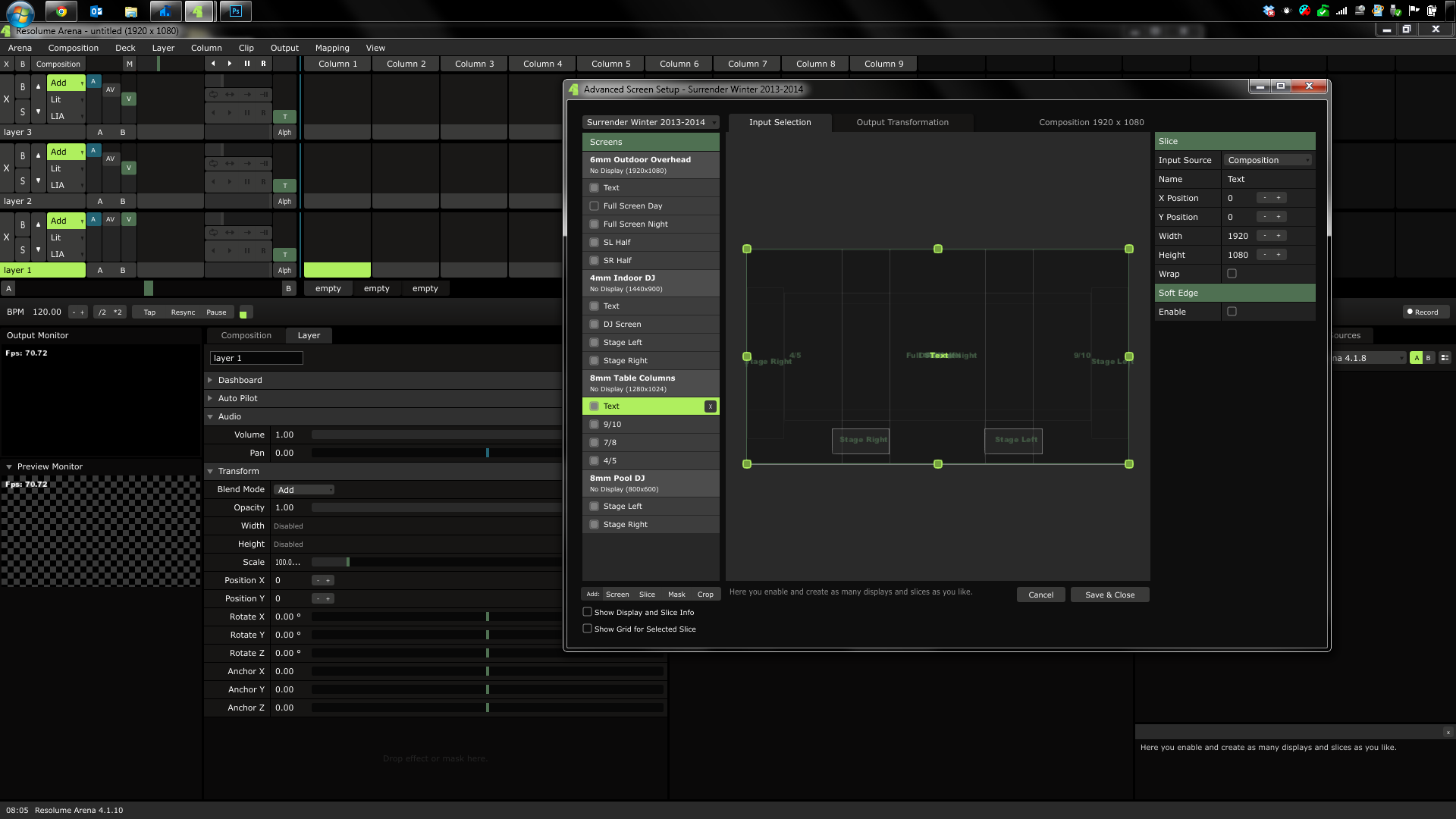Viewport: 1456px width, 819px height.
Task: Open the Input Source Composition dropdown
Action: pyautogui.click(x=1268, y=160)
